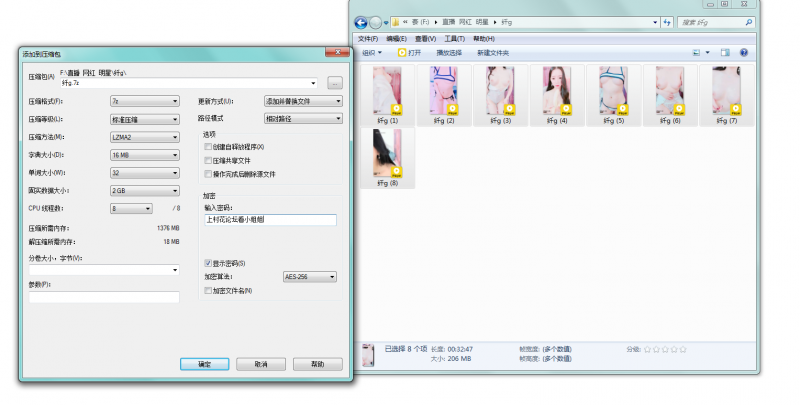
Task: Toggle the preview pane icon
Action: 725,52
